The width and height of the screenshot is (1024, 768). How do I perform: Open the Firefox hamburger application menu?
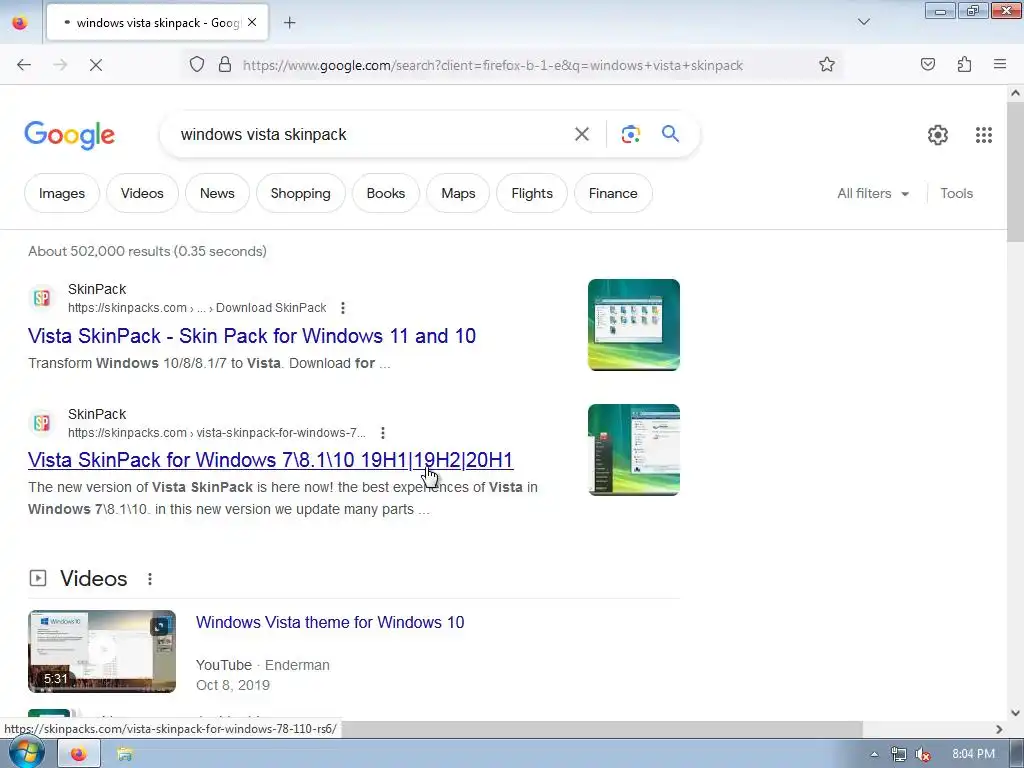[x=1000, y=64]
